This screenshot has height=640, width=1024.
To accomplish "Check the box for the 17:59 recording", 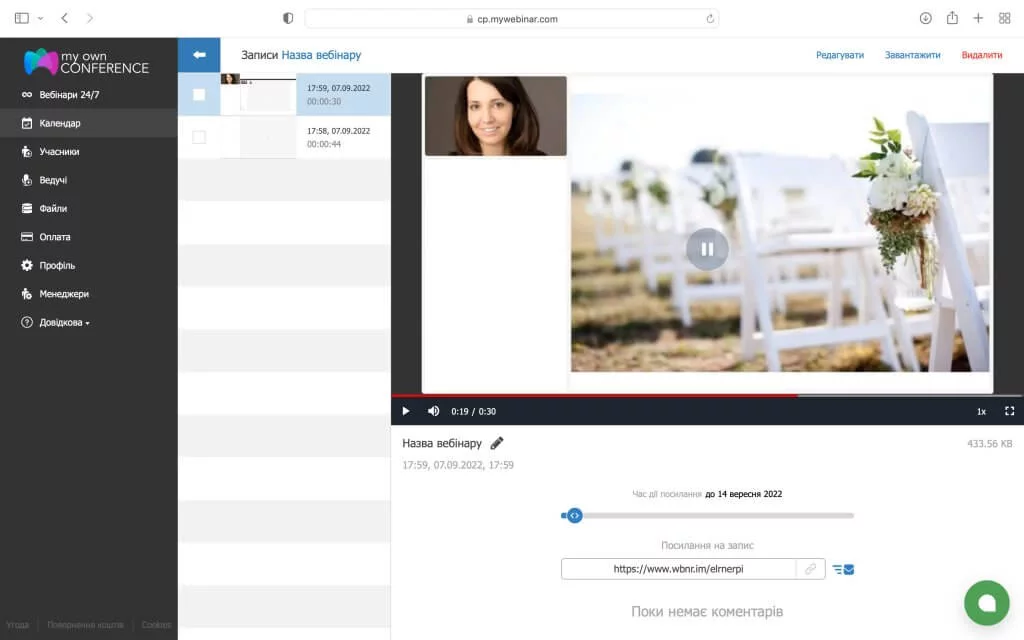I will click(199, 94).
